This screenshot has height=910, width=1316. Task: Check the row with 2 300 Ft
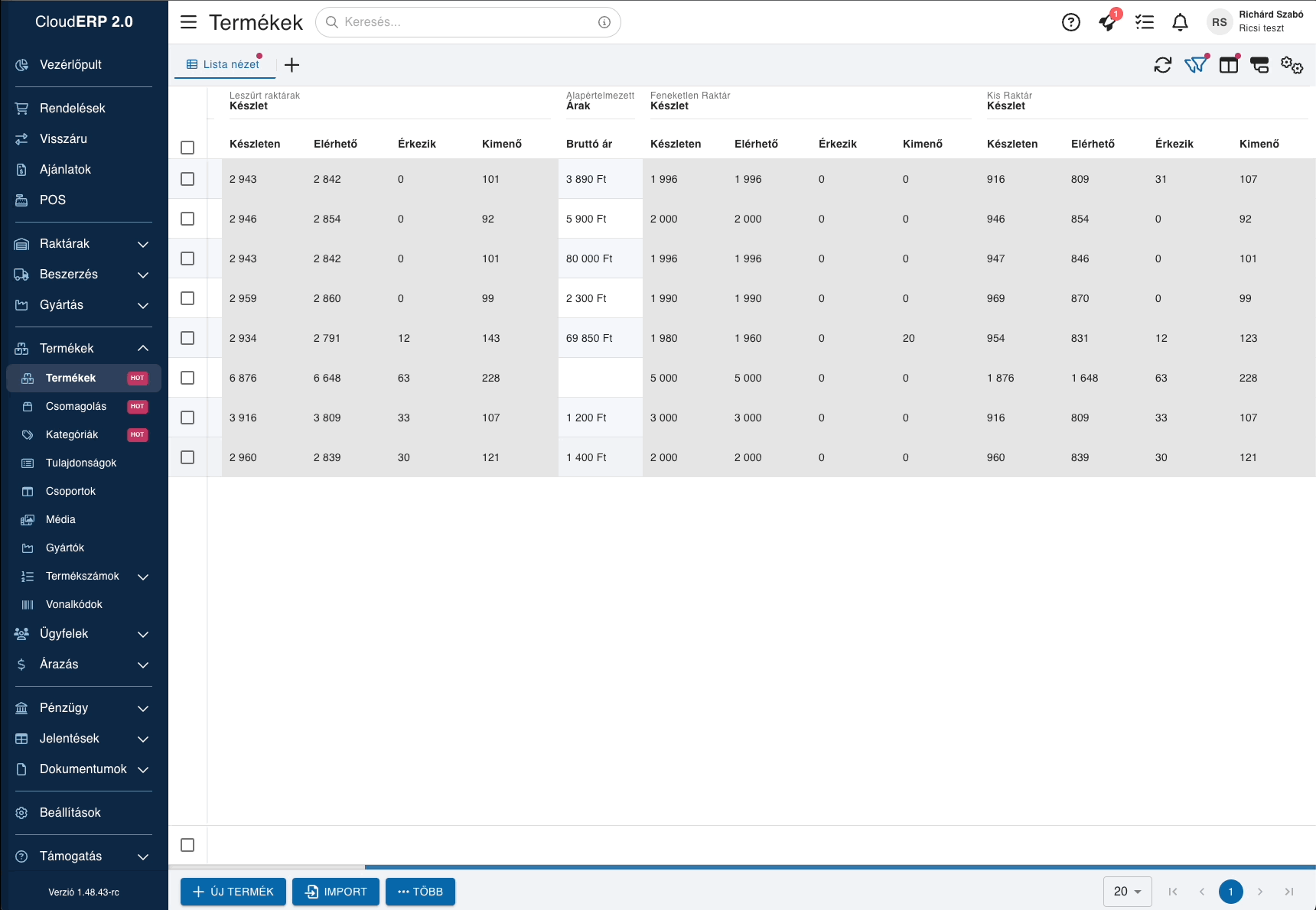(x=187, y=298)
